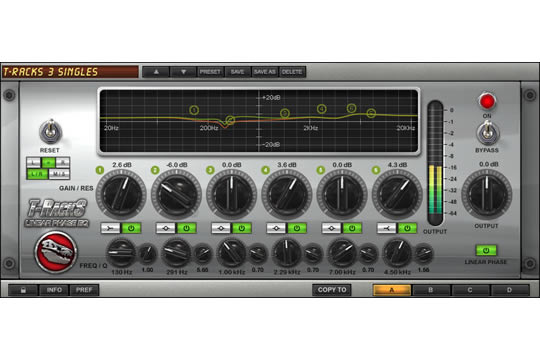Change band 1 low-shelf filter shape icon

(111, 228)
